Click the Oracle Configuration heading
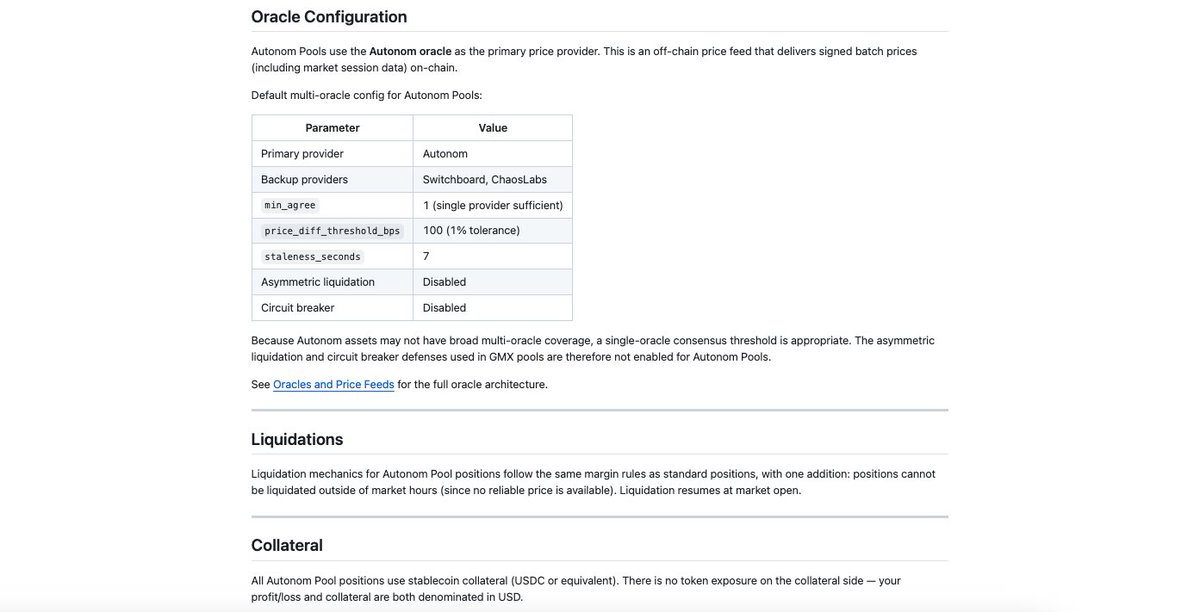 tap(329, 17)
